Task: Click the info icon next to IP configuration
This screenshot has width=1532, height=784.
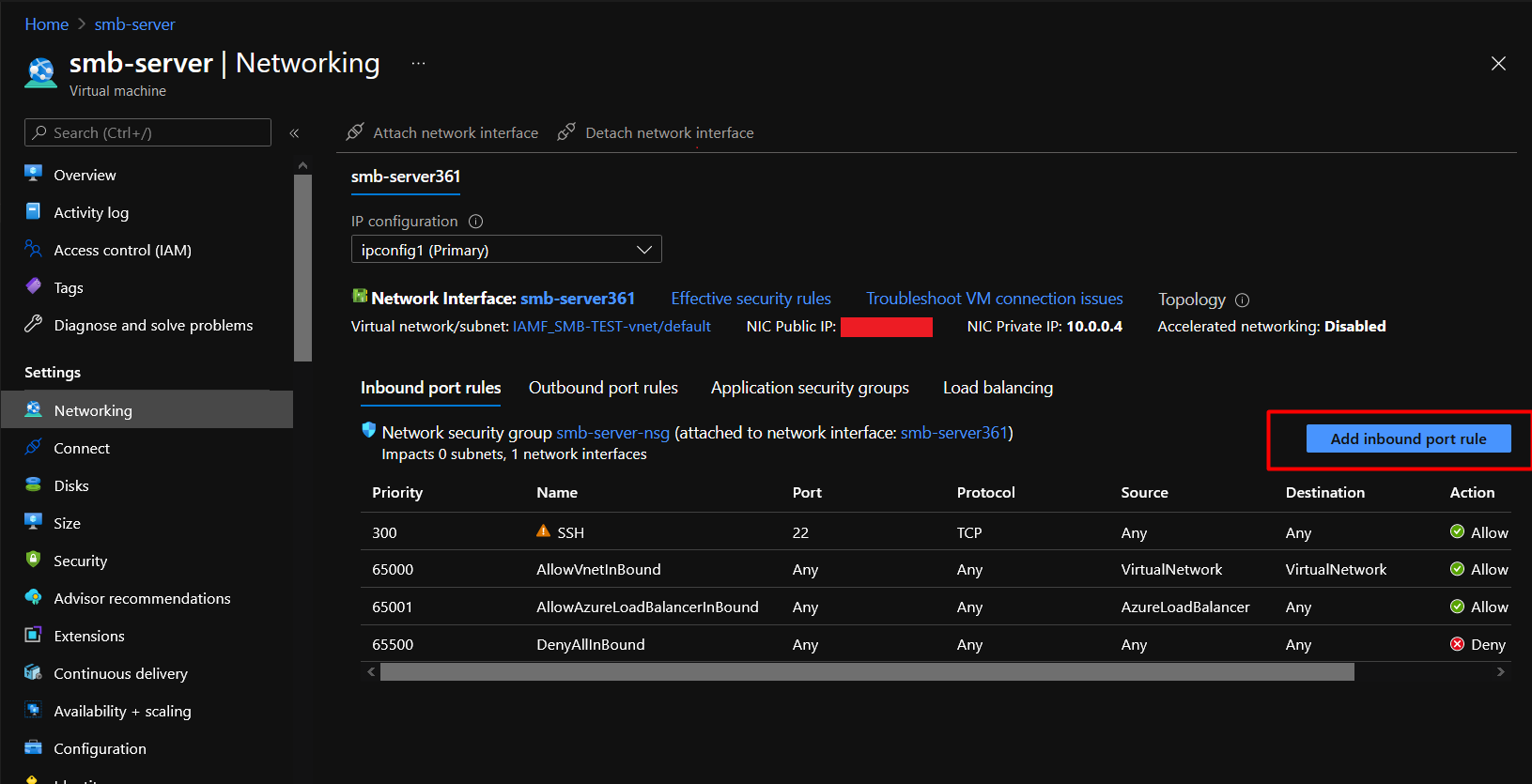Action: pos(476,222)
